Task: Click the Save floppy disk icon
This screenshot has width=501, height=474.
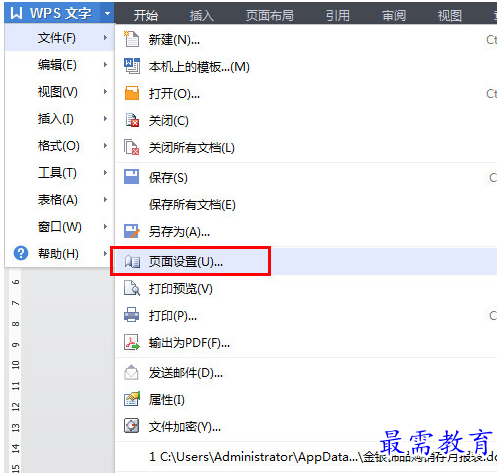Action: pyautogui.click(x=131, y=177)
